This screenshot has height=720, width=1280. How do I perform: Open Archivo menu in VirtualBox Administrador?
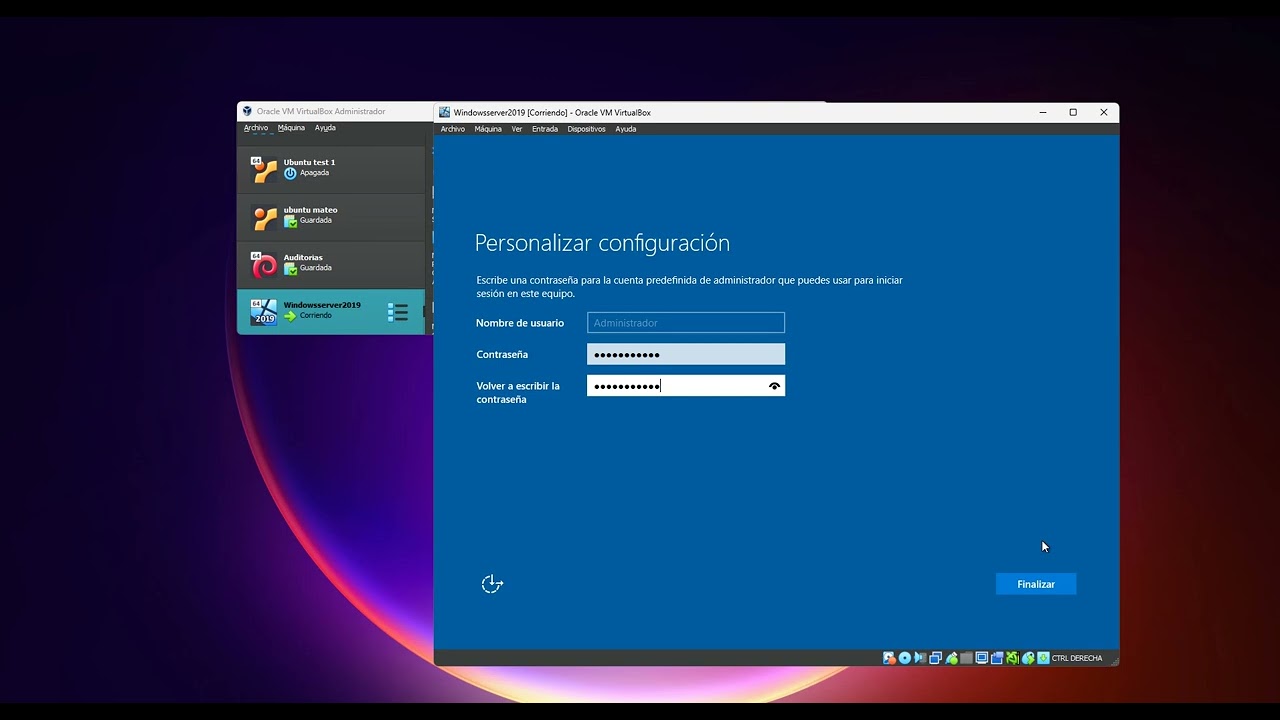click(x=256, y=128)
